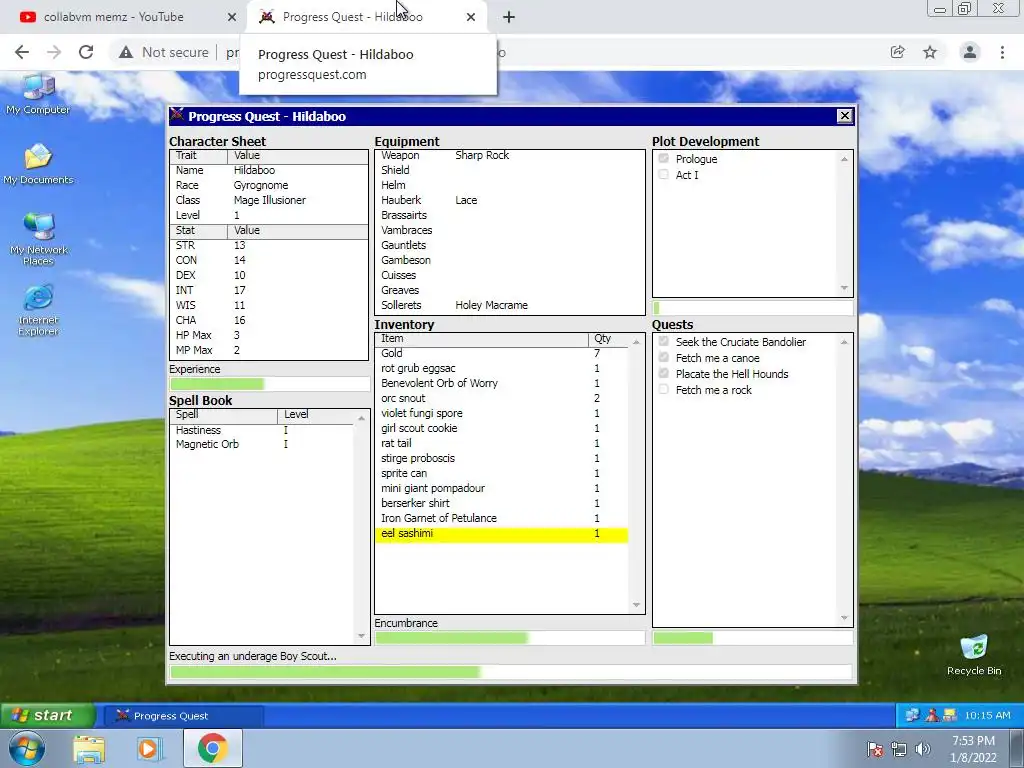
Task: Click the Magnetic Orb spell row
Action: [x=263, y=444]
